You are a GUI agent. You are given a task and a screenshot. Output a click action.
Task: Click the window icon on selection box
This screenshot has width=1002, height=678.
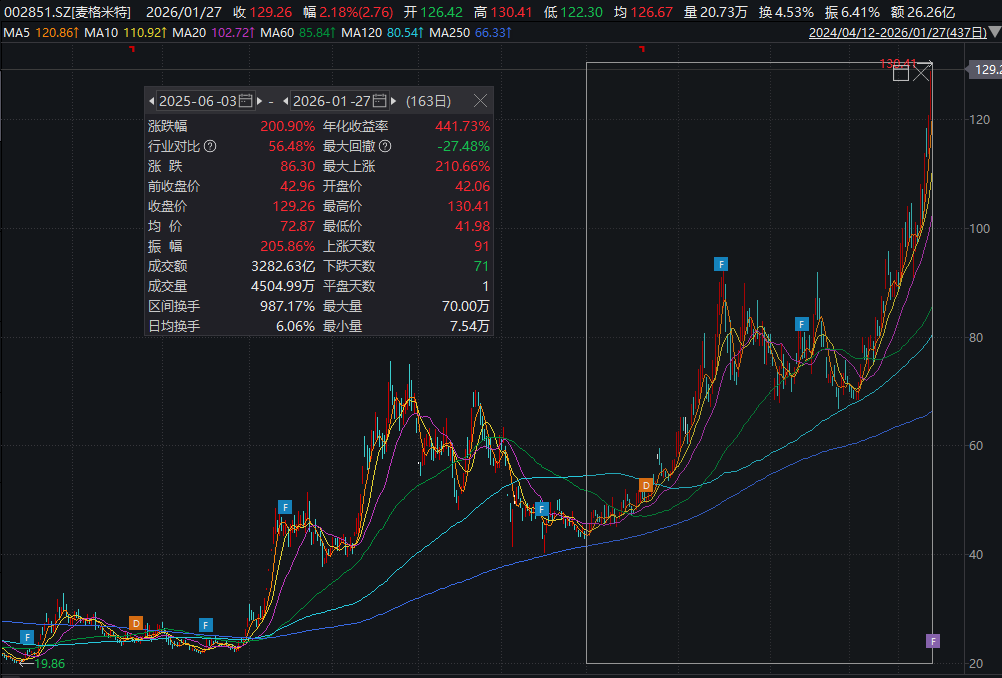click(x=900, y=73)
